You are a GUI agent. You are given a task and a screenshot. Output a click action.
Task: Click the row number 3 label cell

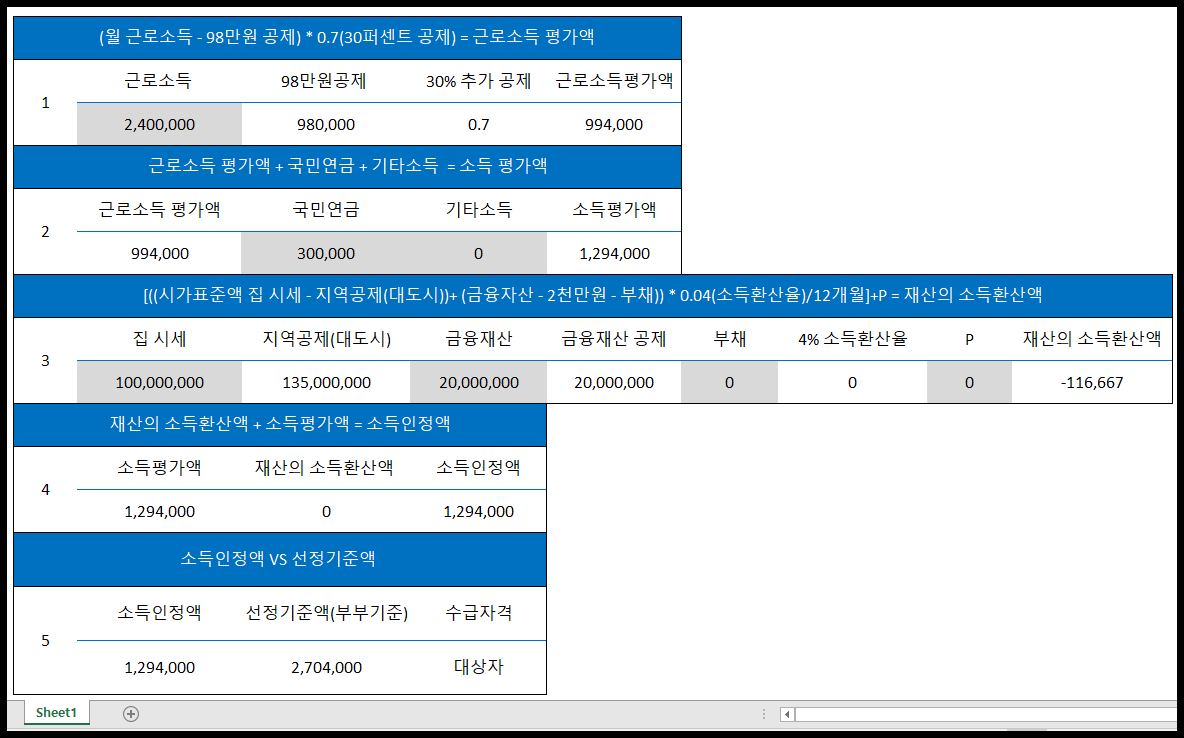(45, 361)
